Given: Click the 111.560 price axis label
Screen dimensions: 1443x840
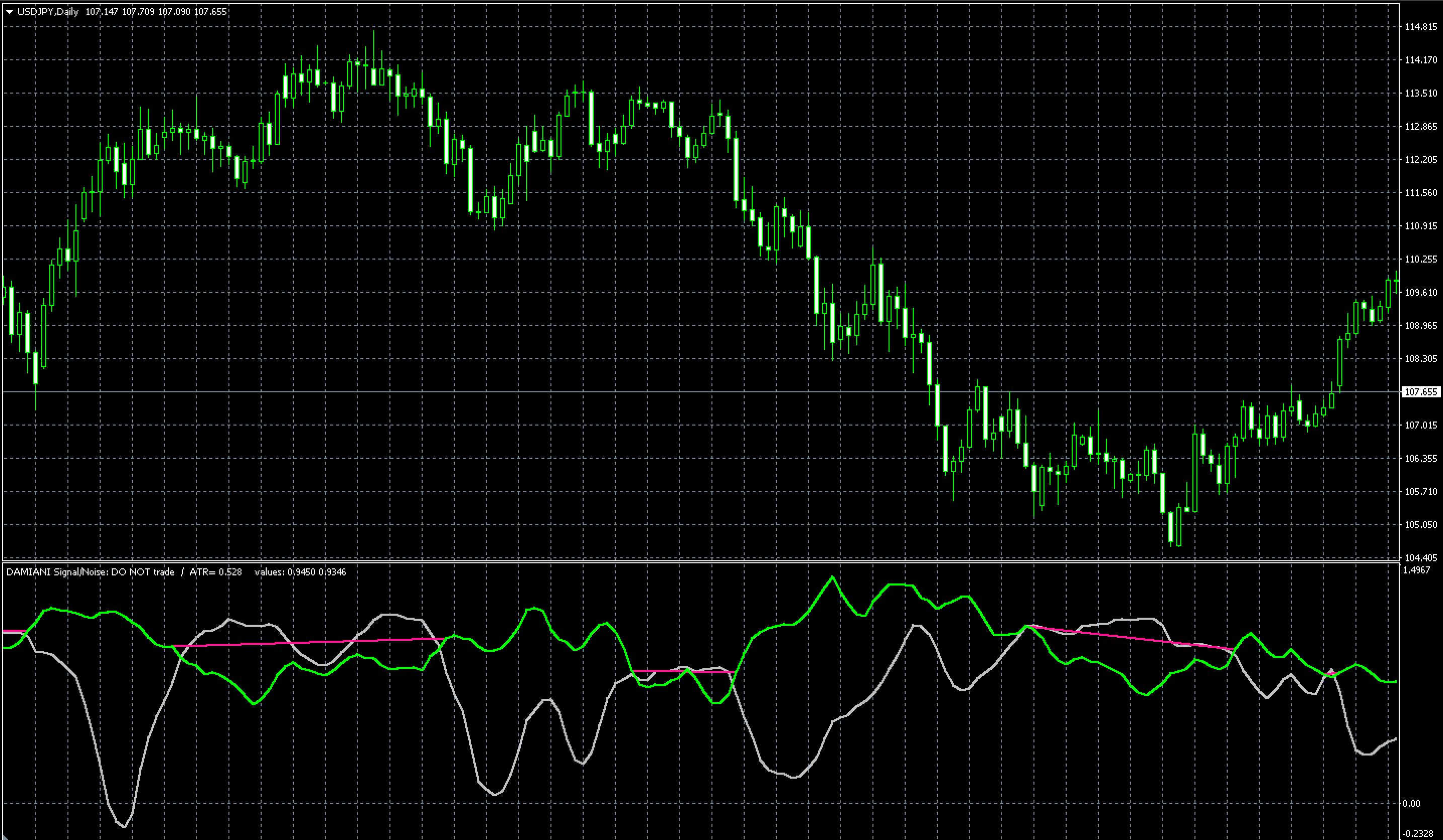Looking at the screenshot, I should pos(1421,193).
